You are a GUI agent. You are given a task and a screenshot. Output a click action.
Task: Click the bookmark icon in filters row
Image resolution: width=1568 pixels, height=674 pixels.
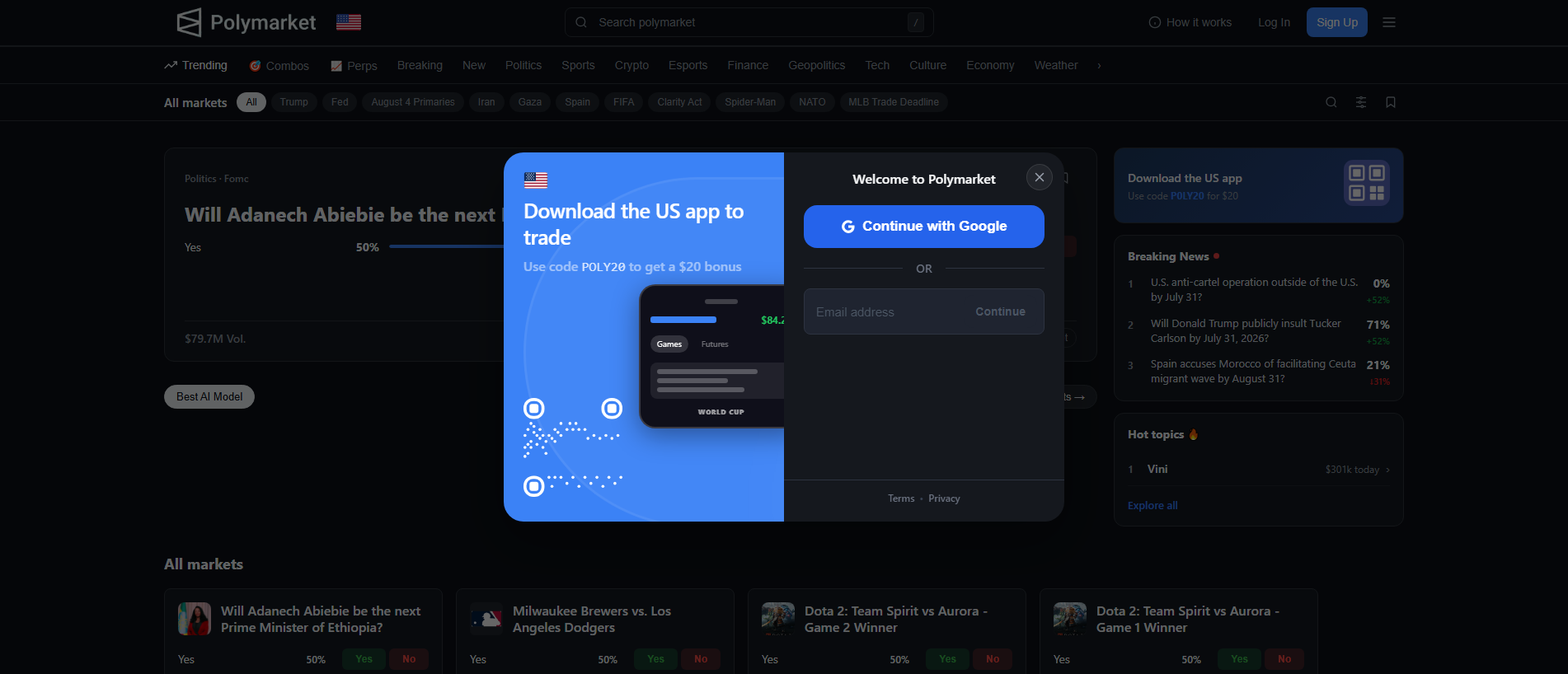pyautogui.click(x=1391, y=102)
